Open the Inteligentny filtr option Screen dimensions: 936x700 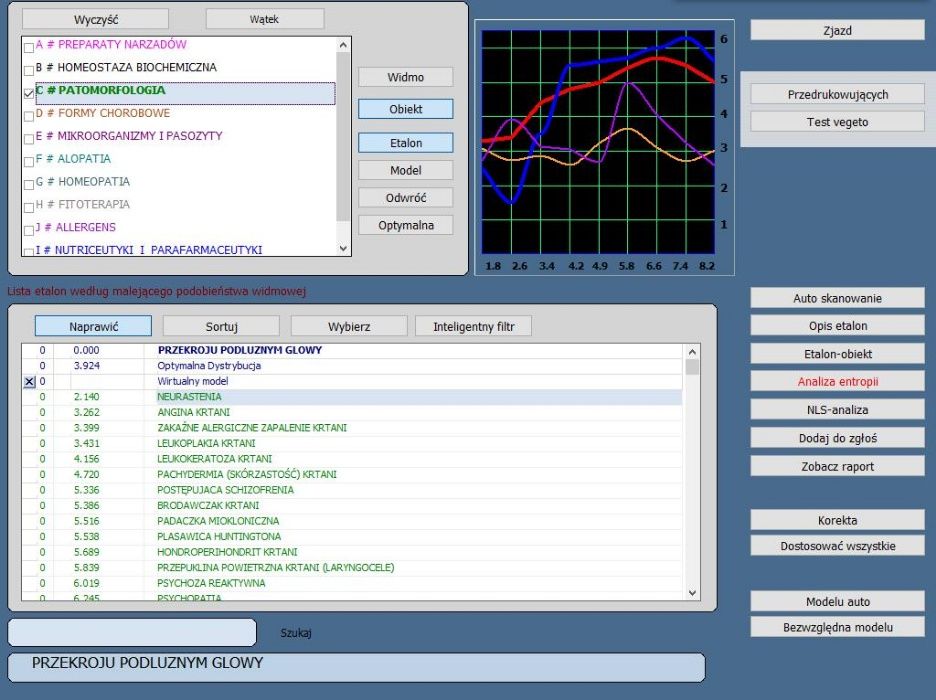pos(475,326)
